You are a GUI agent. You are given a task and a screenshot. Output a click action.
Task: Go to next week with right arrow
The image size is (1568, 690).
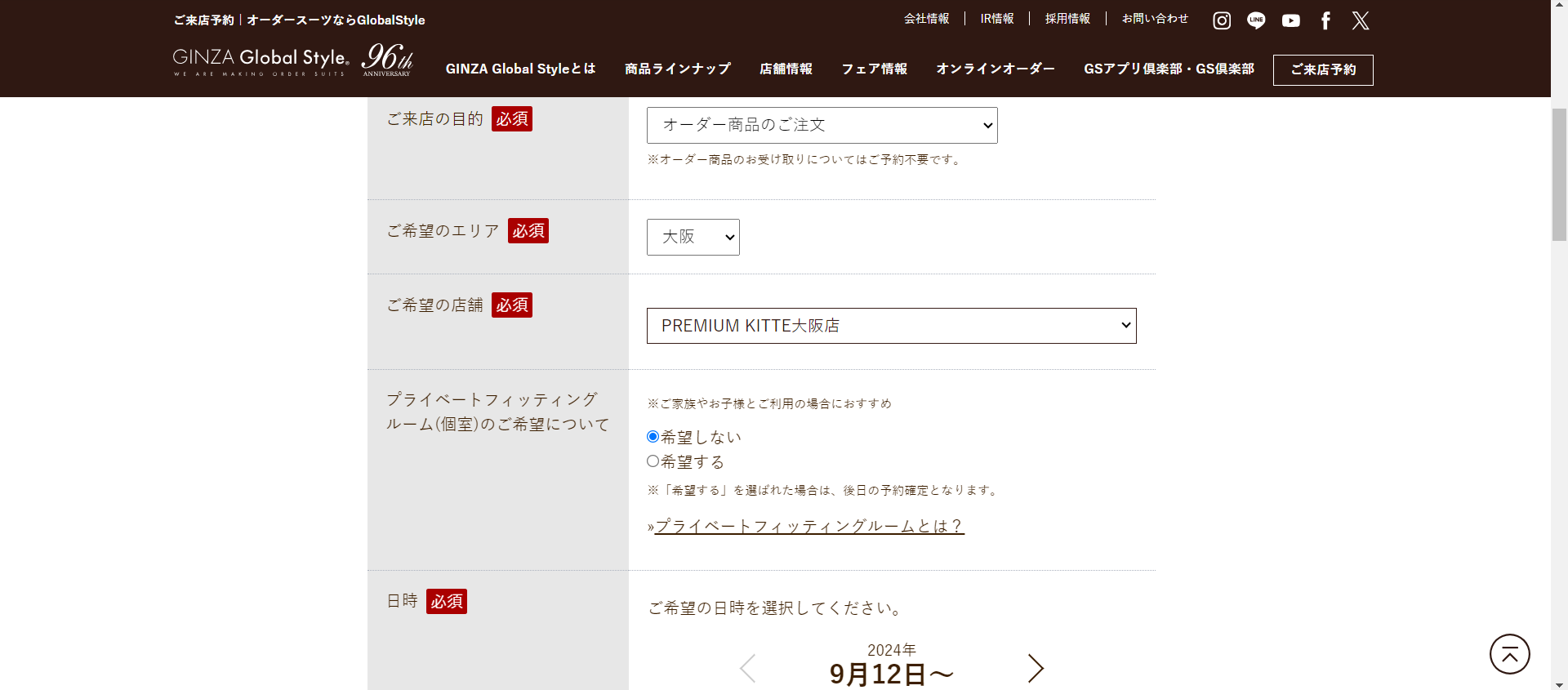pyautogui.click(x=1036, y=668)
